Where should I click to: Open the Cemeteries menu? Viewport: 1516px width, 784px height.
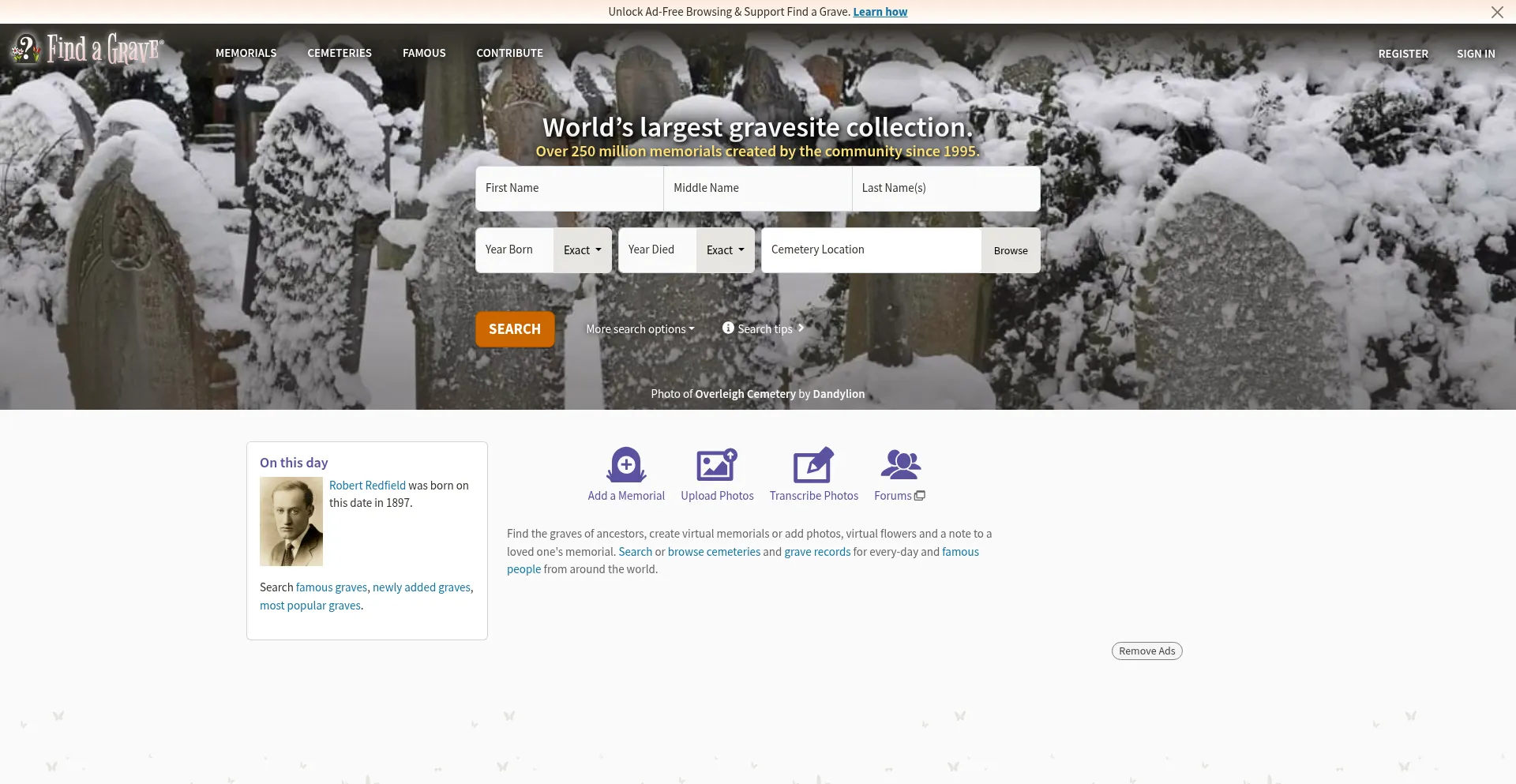(x=340, y=53)
